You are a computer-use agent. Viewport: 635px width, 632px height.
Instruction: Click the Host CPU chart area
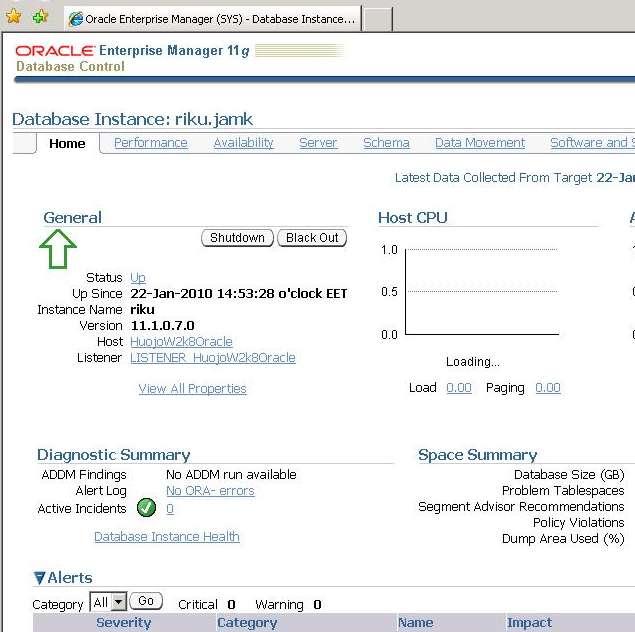coord(482,292)
